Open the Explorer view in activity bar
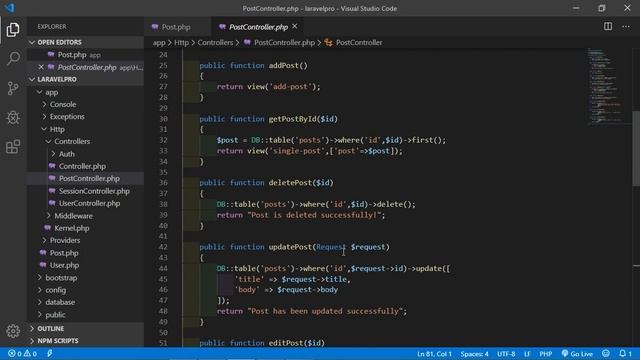640x360 pixels. tap(13, 29)
